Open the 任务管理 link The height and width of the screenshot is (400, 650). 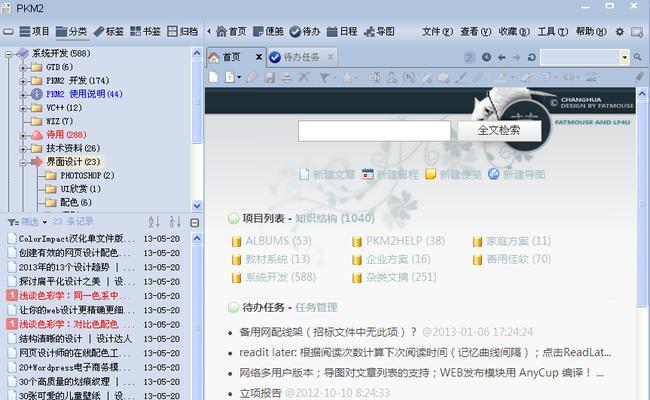[x=316, y=308]
